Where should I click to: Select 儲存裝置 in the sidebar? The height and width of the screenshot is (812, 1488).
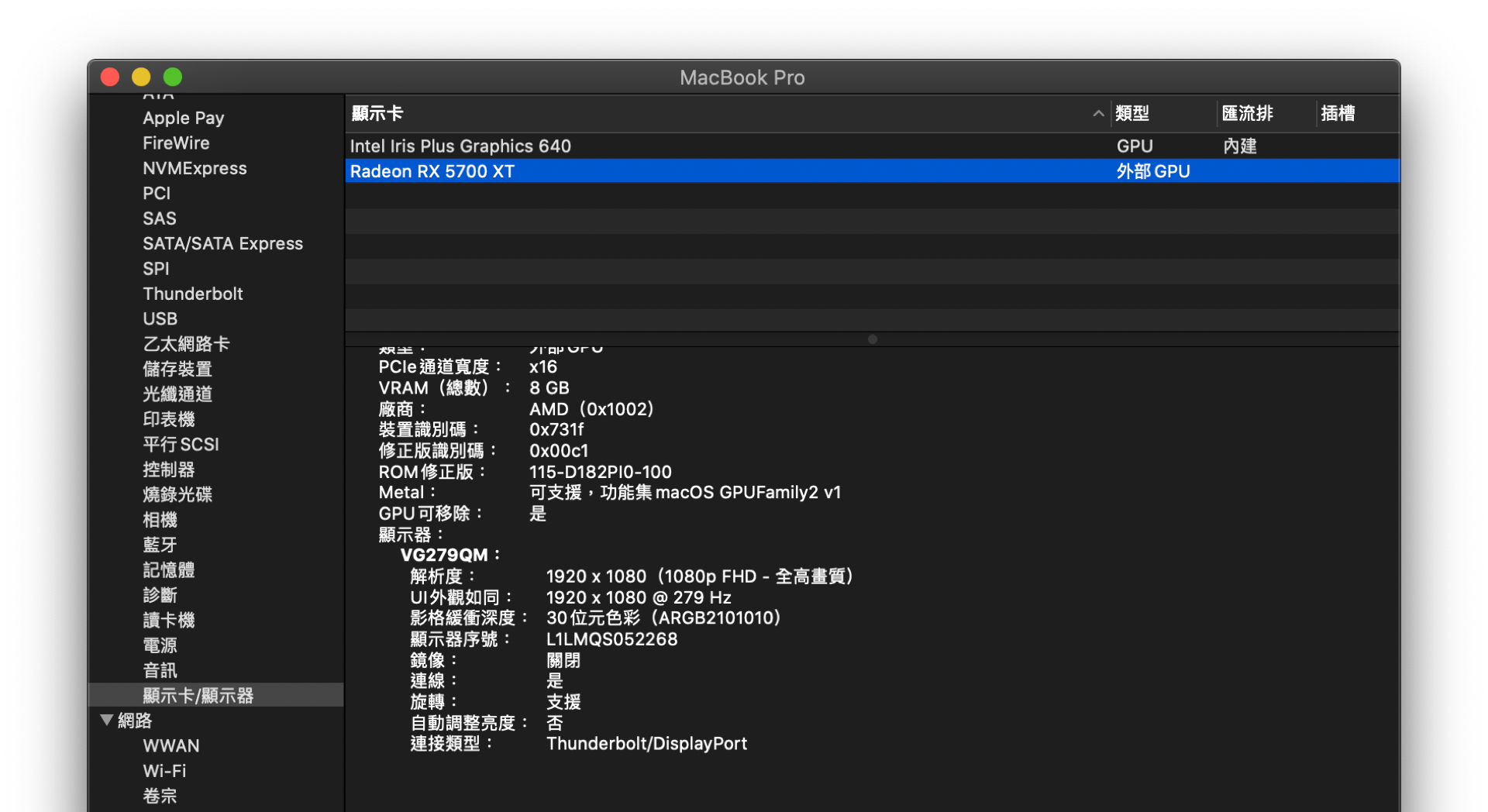click(x=177, y=369)
